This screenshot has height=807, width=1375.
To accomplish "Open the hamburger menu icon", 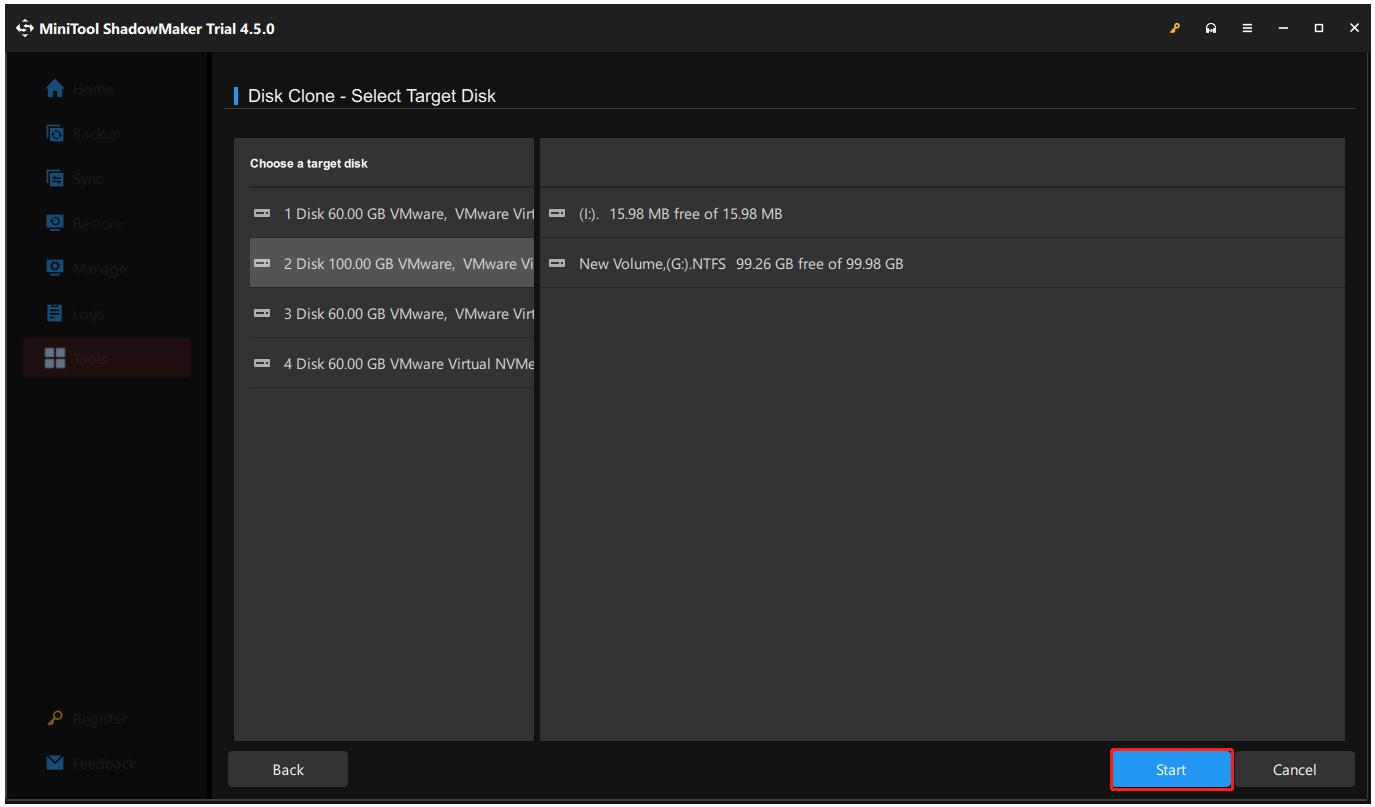I will coord(1247,29).
